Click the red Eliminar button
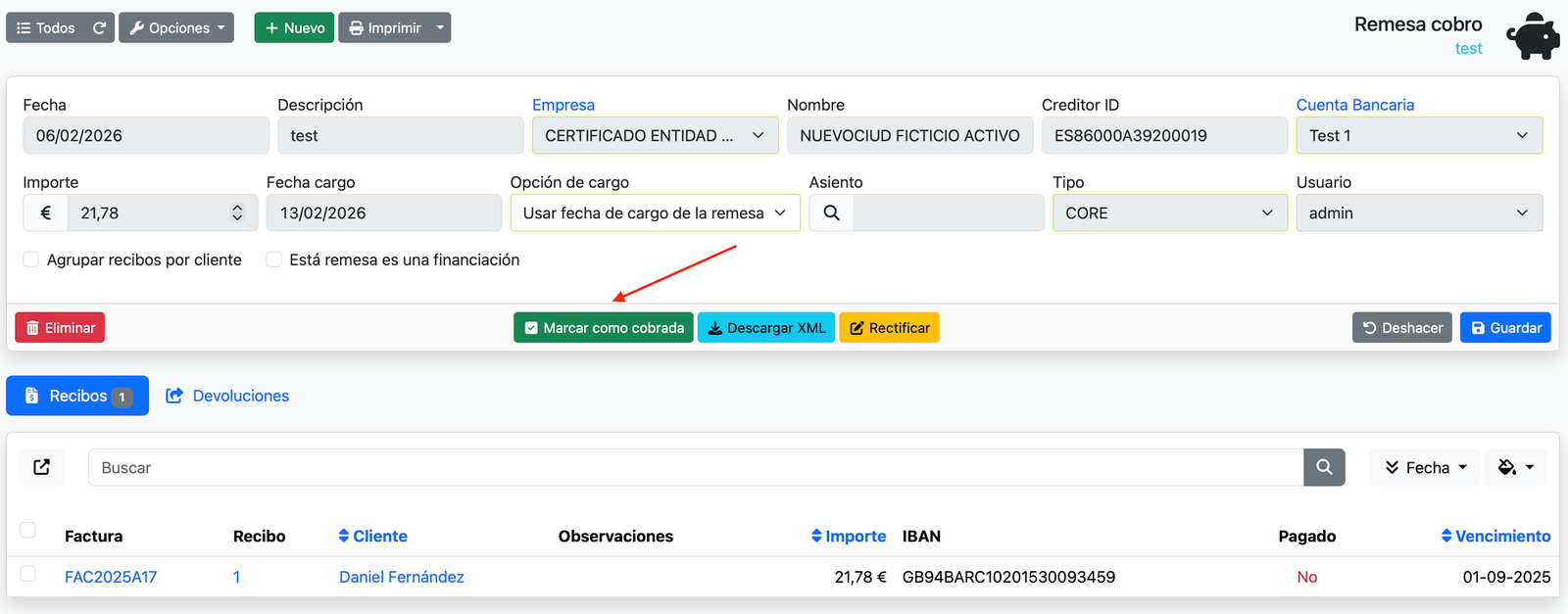This screenshot has width=1568, height=614. coord(60,328)
